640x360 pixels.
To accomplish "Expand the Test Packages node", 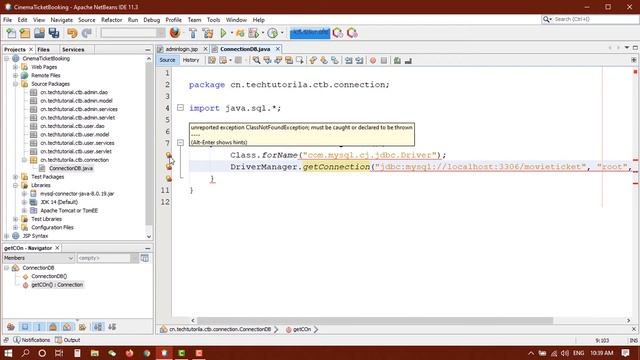I will pos(16,177).
